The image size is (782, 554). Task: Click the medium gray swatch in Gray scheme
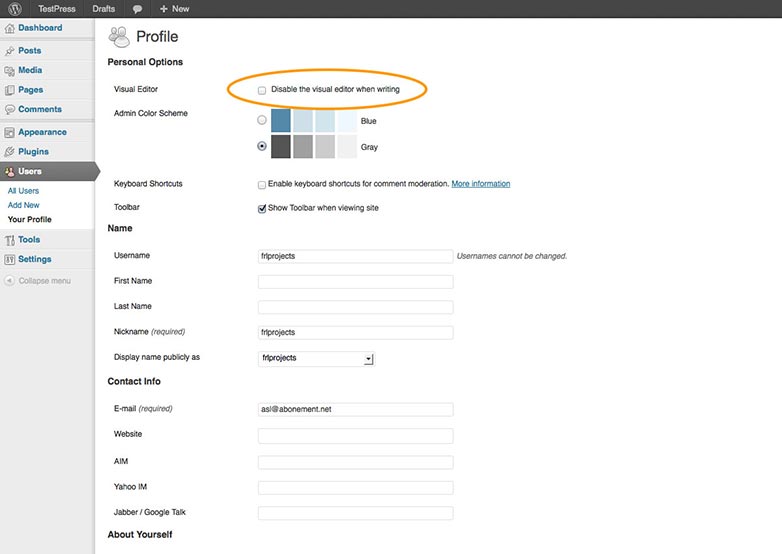tap(303, 147)
